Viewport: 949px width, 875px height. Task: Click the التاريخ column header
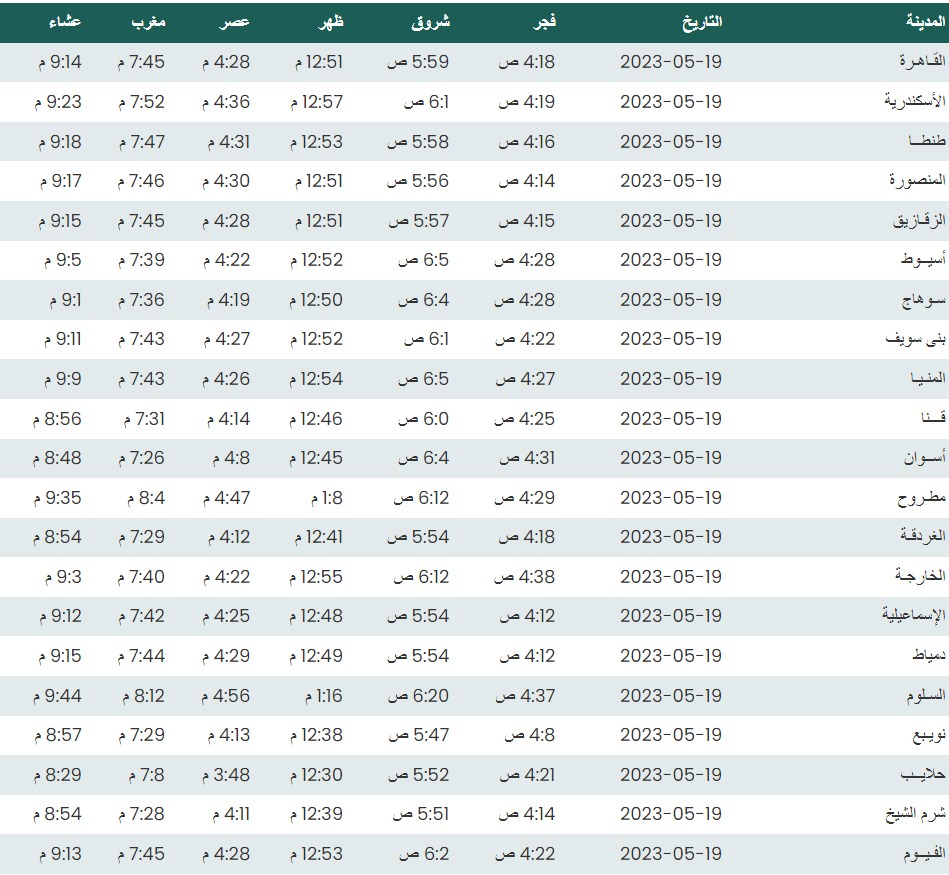pos(701,21)
